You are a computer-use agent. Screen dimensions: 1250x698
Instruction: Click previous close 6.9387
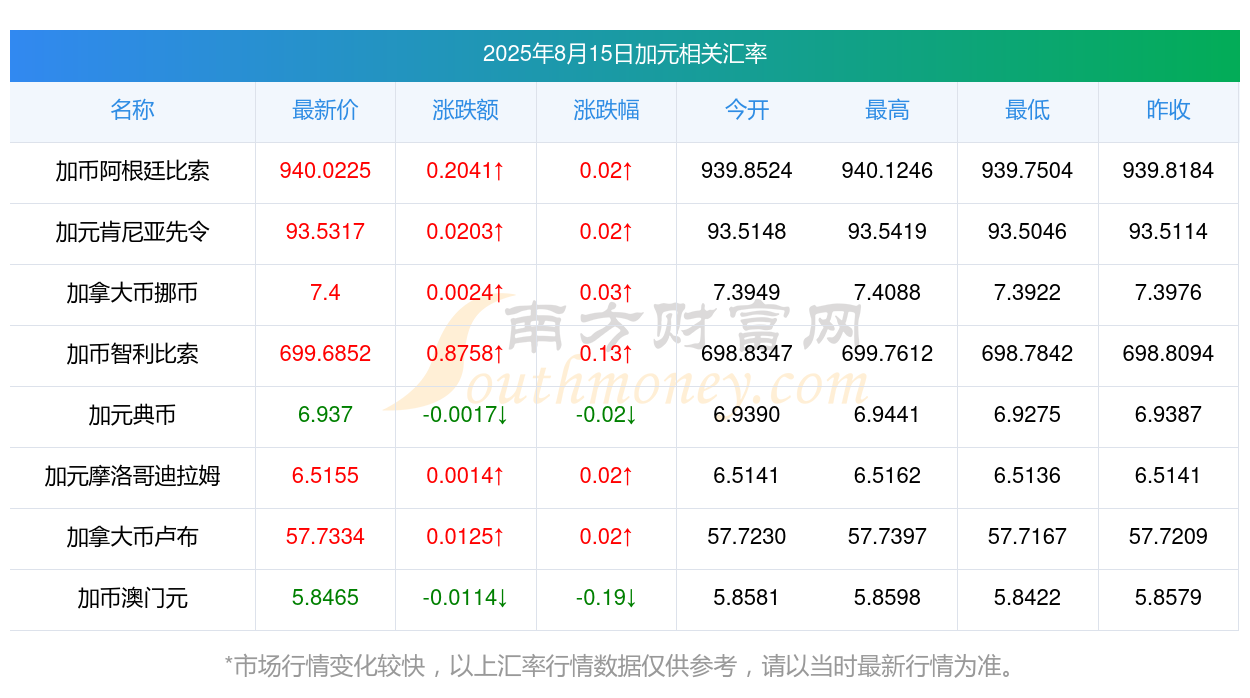[1168, 415]
